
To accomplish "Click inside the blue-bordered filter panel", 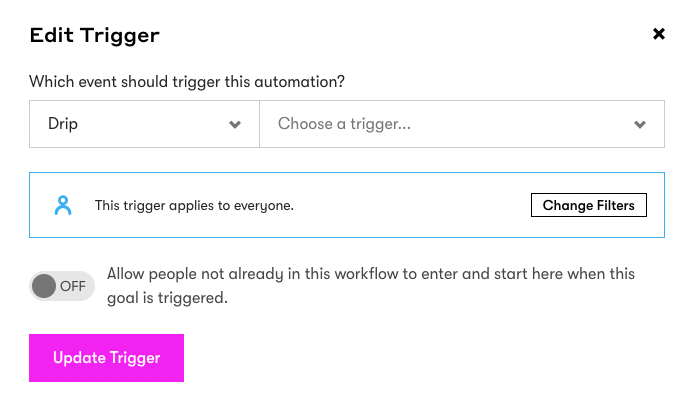I will (x=347, y=205).
